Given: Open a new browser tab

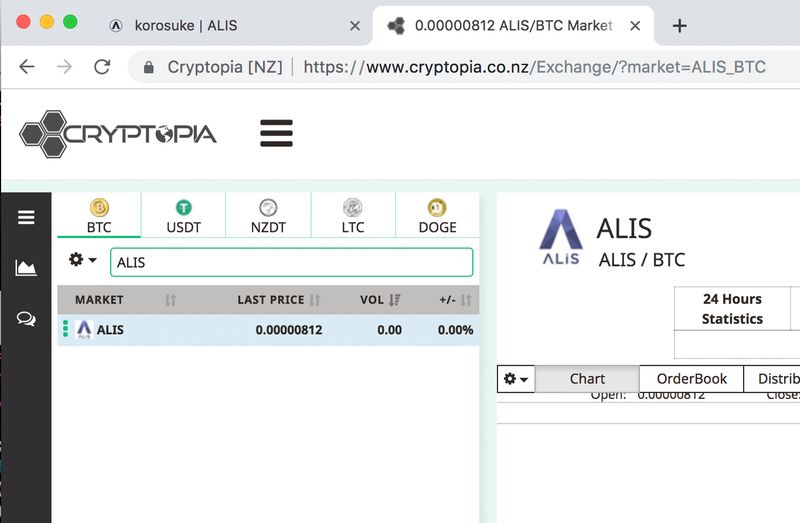Looking at the screenshot, I should click(x=679, y=26).
